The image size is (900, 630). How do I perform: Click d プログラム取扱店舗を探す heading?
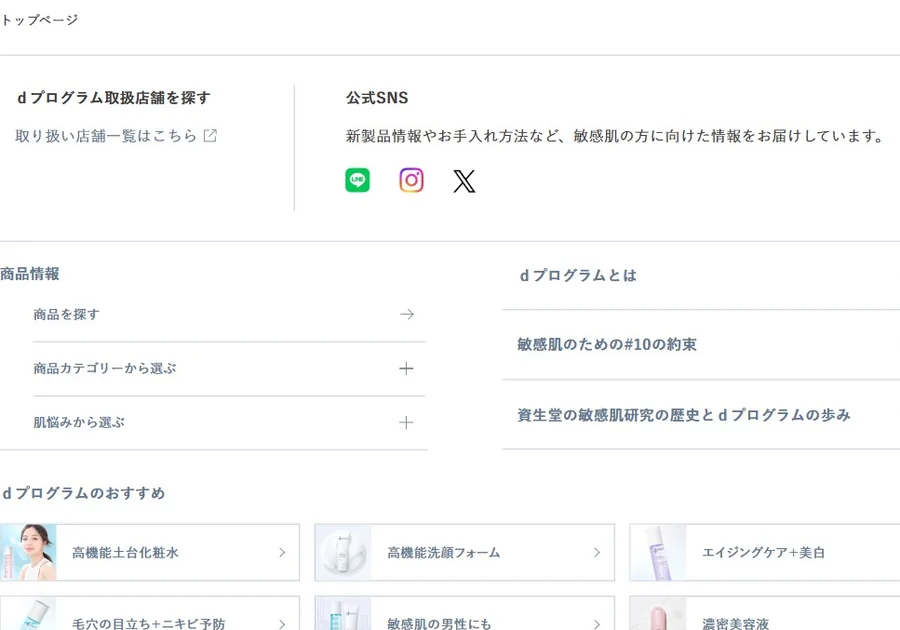coord(114,98)
